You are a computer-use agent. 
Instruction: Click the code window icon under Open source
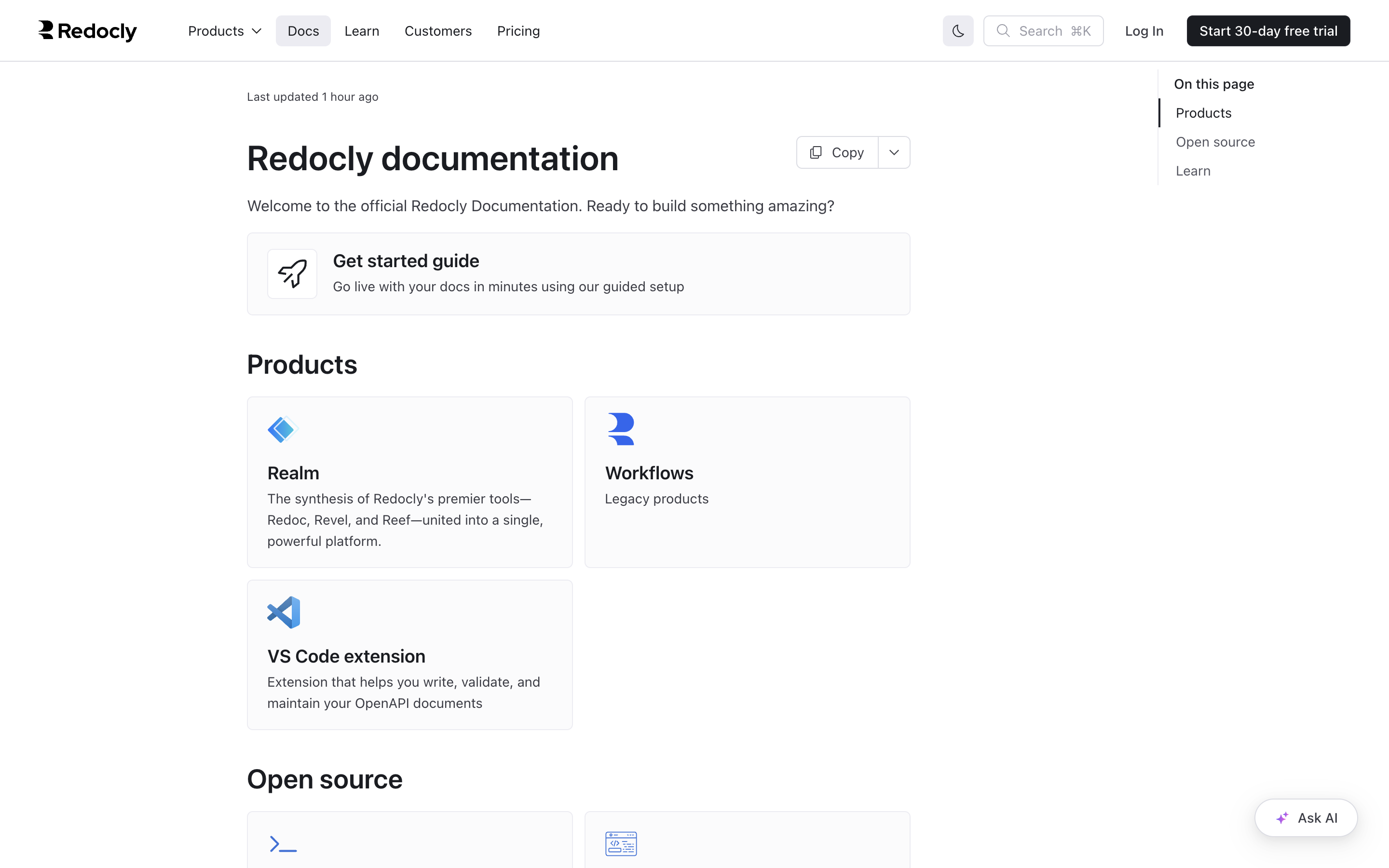pyautogui.click(x=620, y=844)
